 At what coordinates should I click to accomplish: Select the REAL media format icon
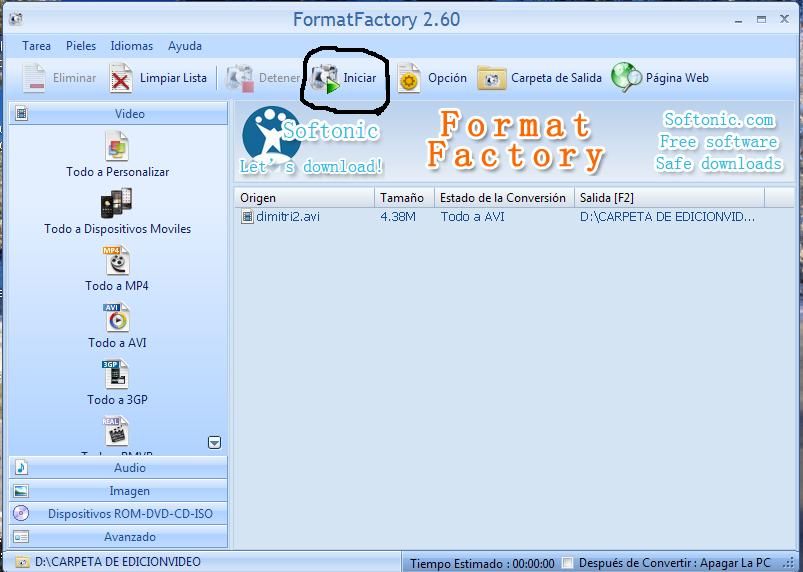tap(116, 431)
